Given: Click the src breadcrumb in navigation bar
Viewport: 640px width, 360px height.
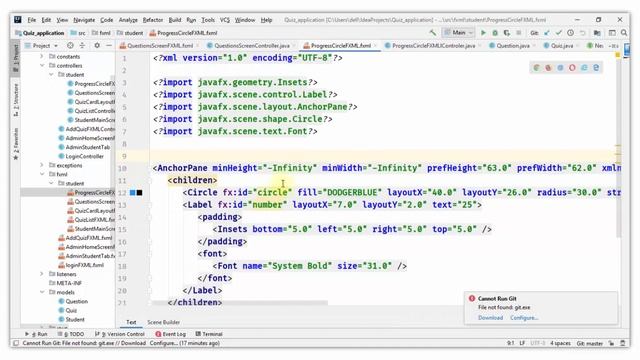Looking at the screenshot, I should coord(78,33).
